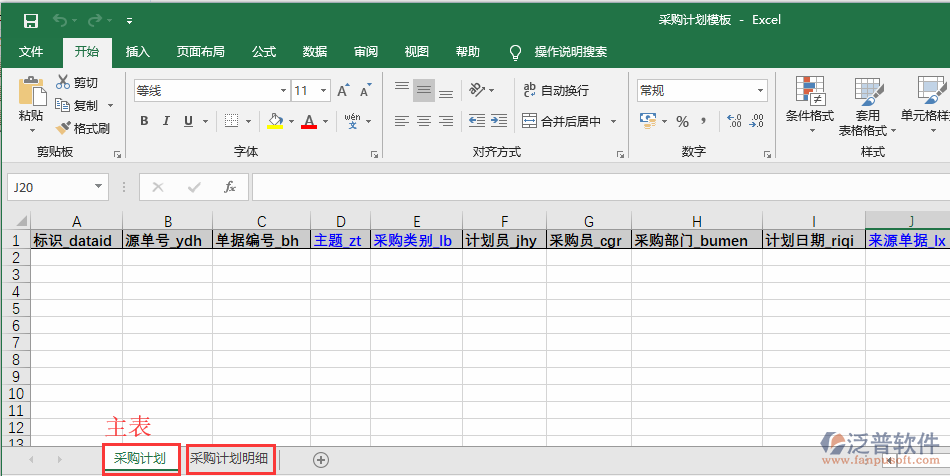Click the Cut (剪切) scissors button
Screen dimensions: 950x476
(76, 82)
